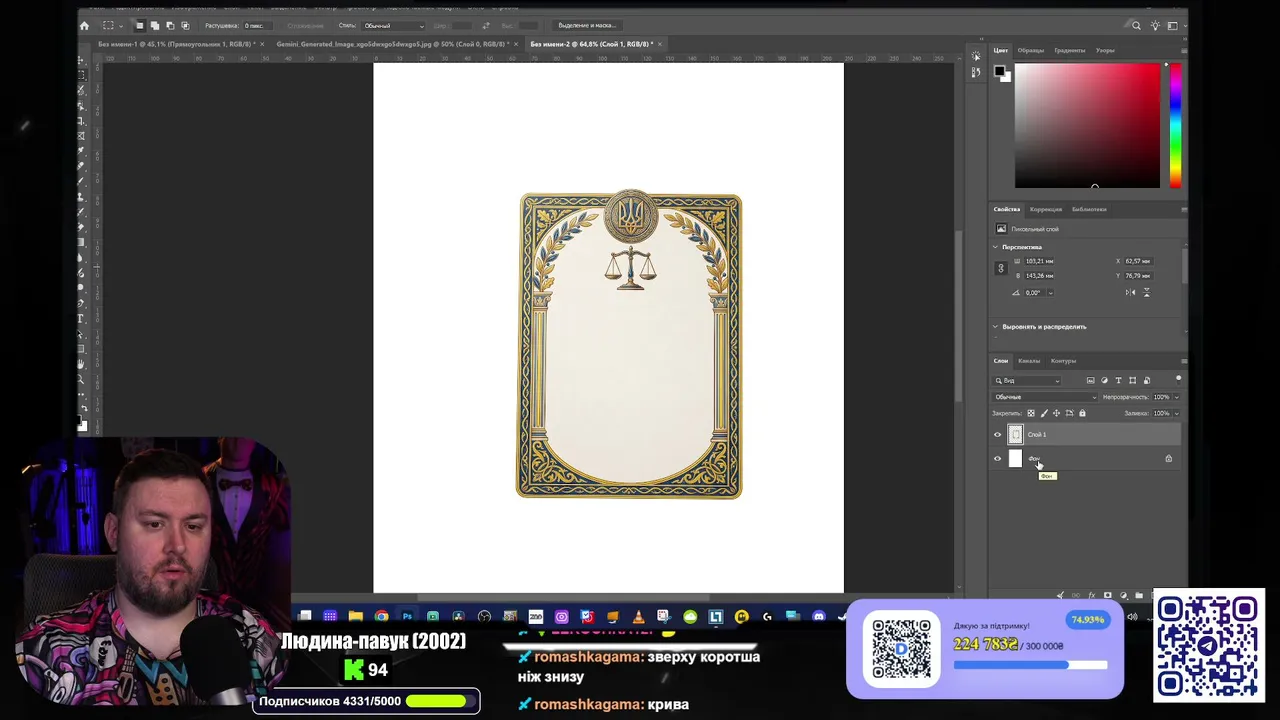The image size is (1280, 720).
Task: Click the add to selection icon
Action: (x=154, y=25)
